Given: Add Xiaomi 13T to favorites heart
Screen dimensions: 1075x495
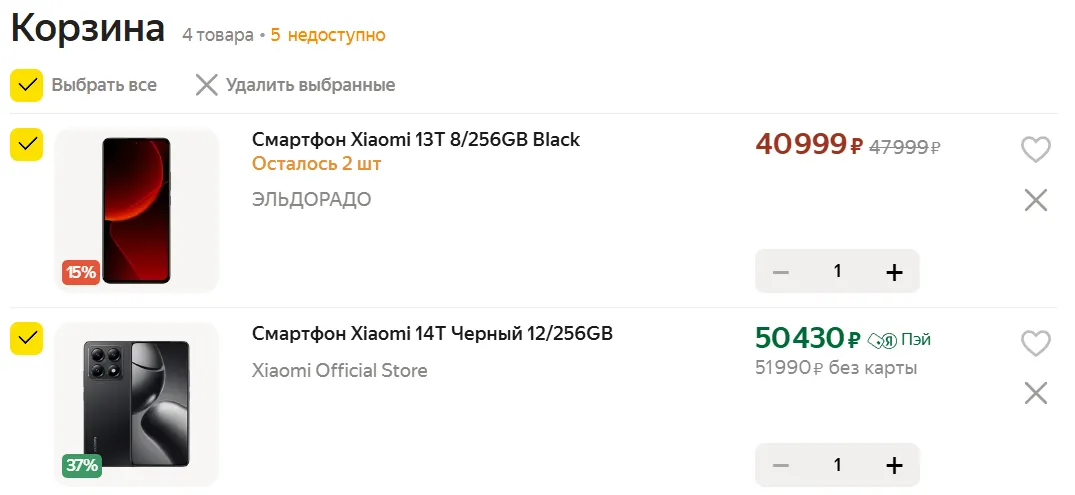Looking at the screenshot, I should pyautogui.click(x=1035, y=150).
